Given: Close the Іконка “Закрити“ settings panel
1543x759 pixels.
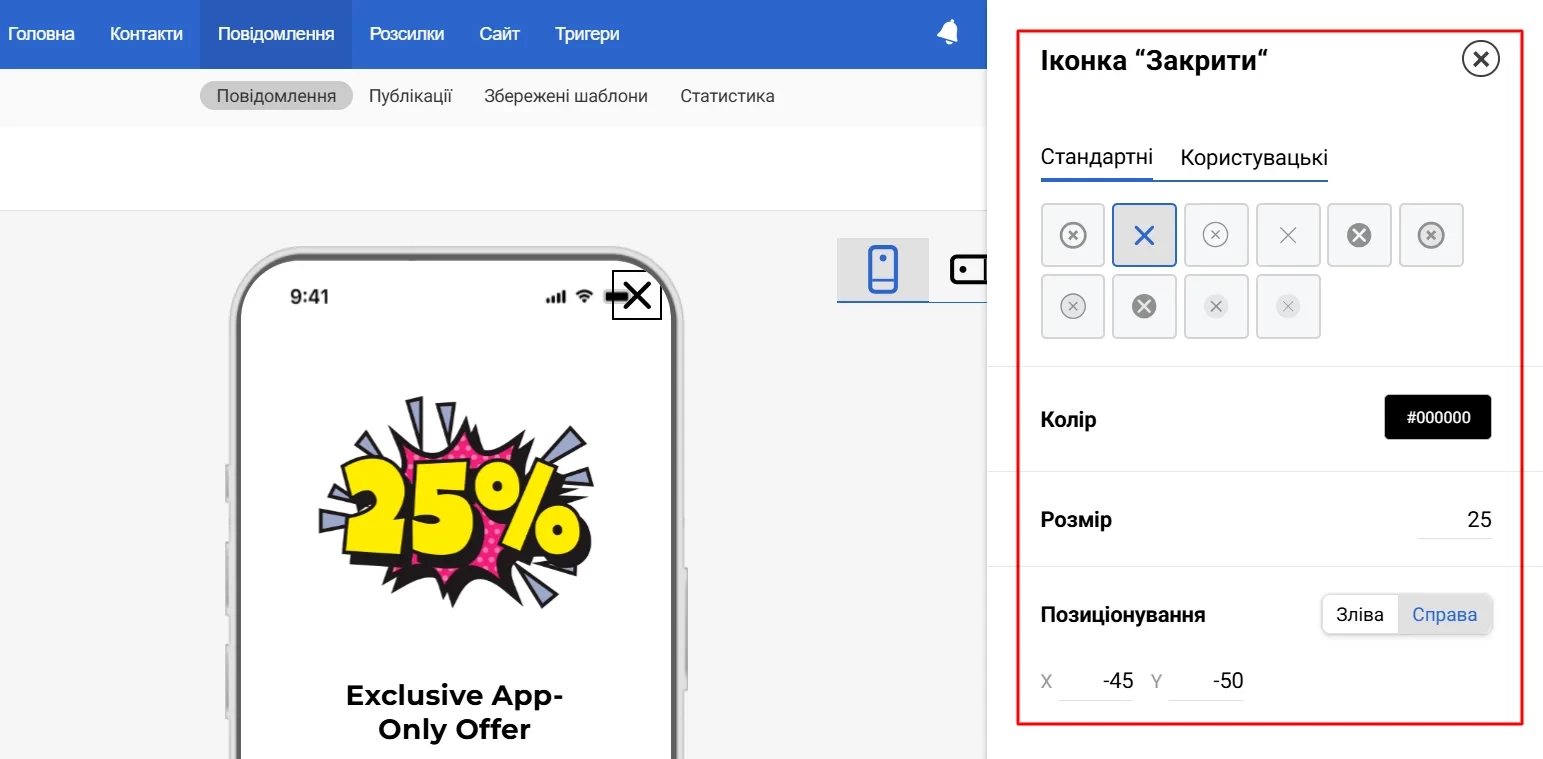Looking at the screenshot, I should [1480, 60].
